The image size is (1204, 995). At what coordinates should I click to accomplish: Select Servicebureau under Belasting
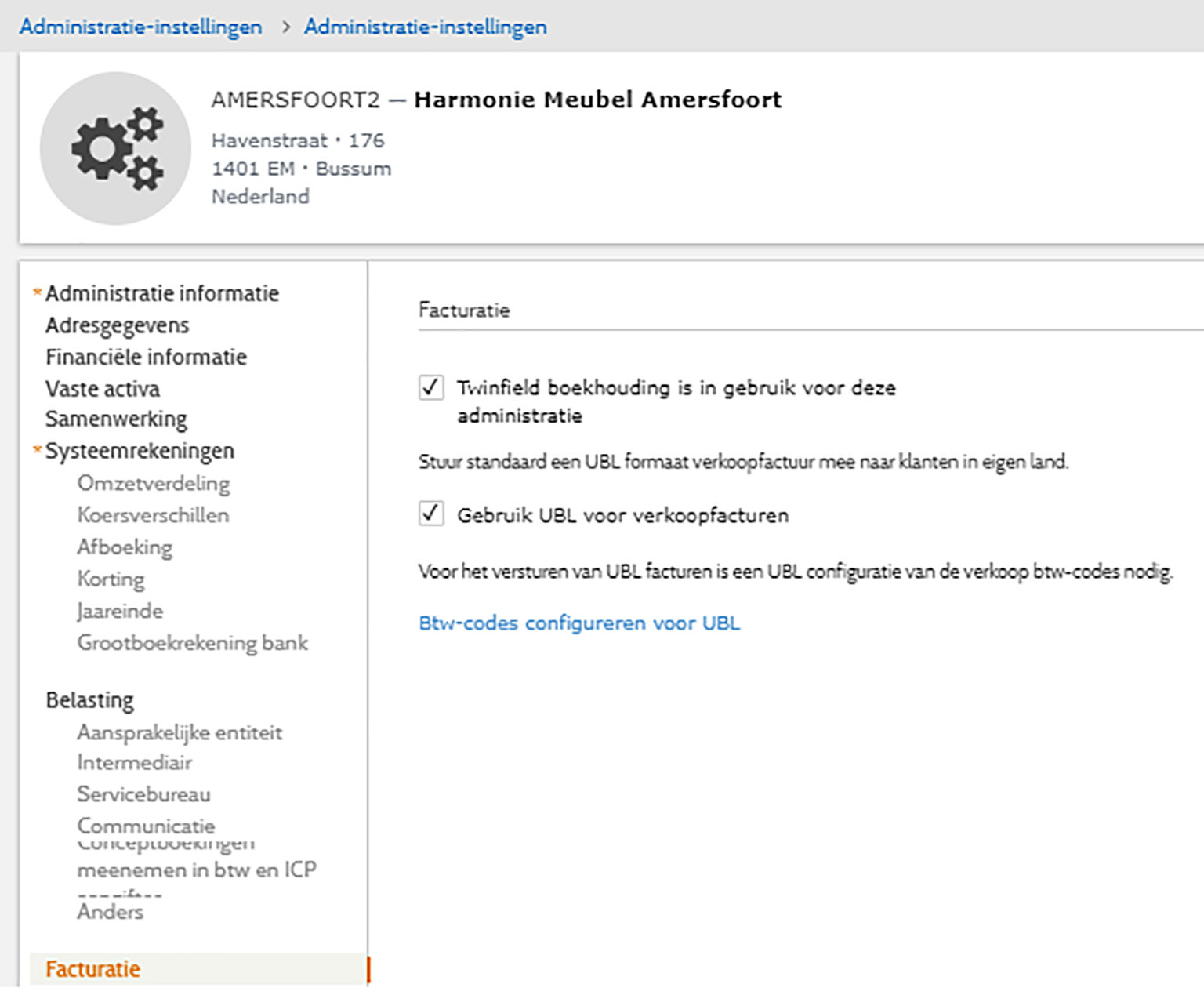pos(144,794)
